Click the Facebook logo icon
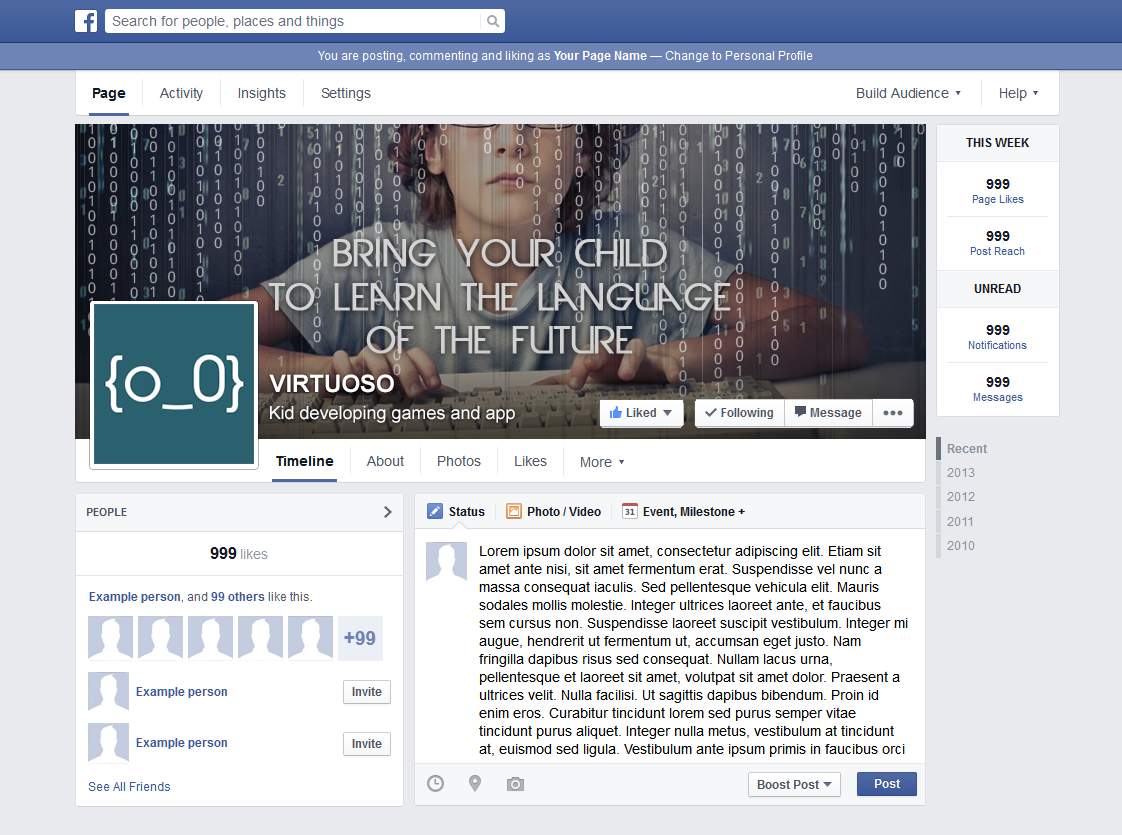 (86, 21)
